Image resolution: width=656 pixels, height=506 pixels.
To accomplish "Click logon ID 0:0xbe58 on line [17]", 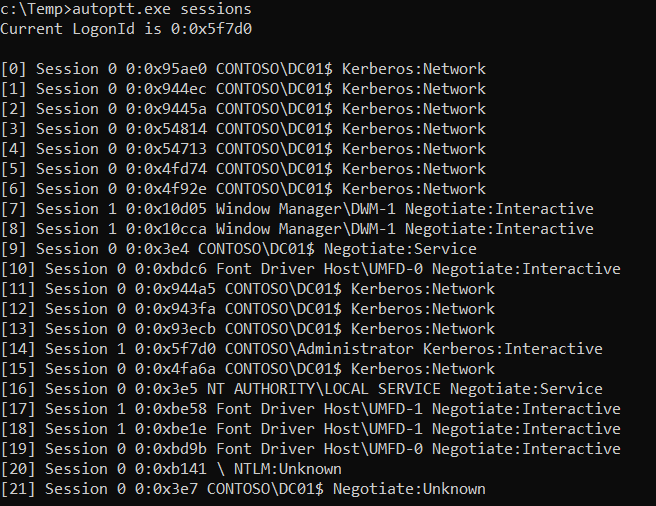I will (x=171, y=409).
